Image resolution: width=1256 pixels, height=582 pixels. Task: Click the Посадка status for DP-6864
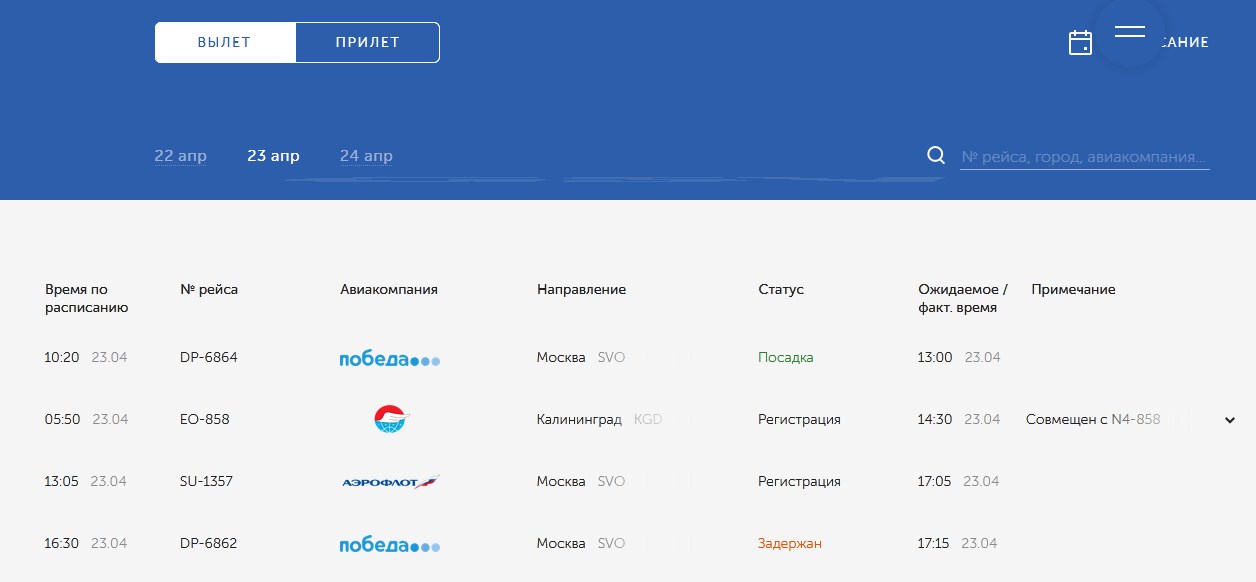click(x=785, y=357)
